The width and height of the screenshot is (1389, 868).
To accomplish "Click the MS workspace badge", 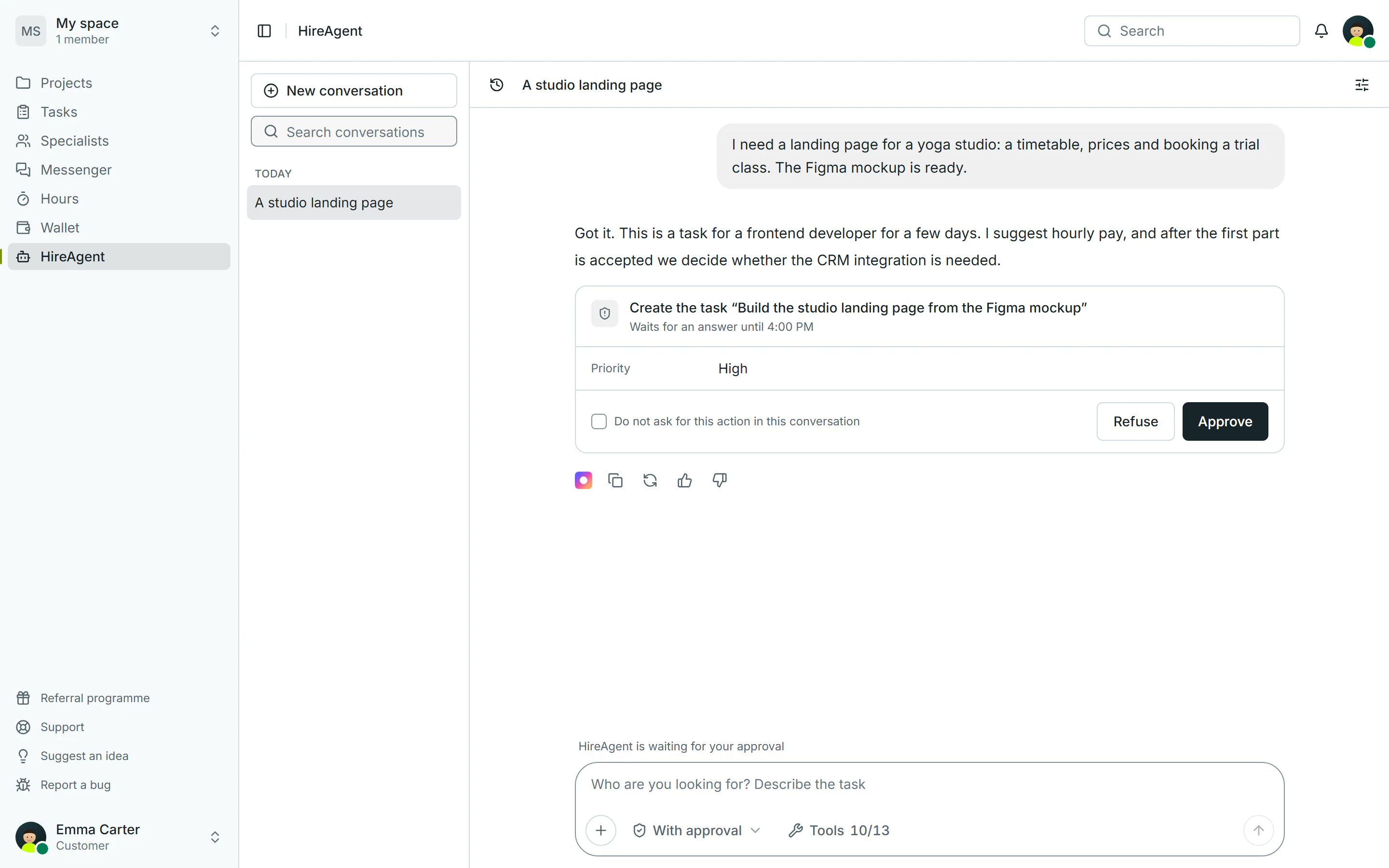I will 31,31.
